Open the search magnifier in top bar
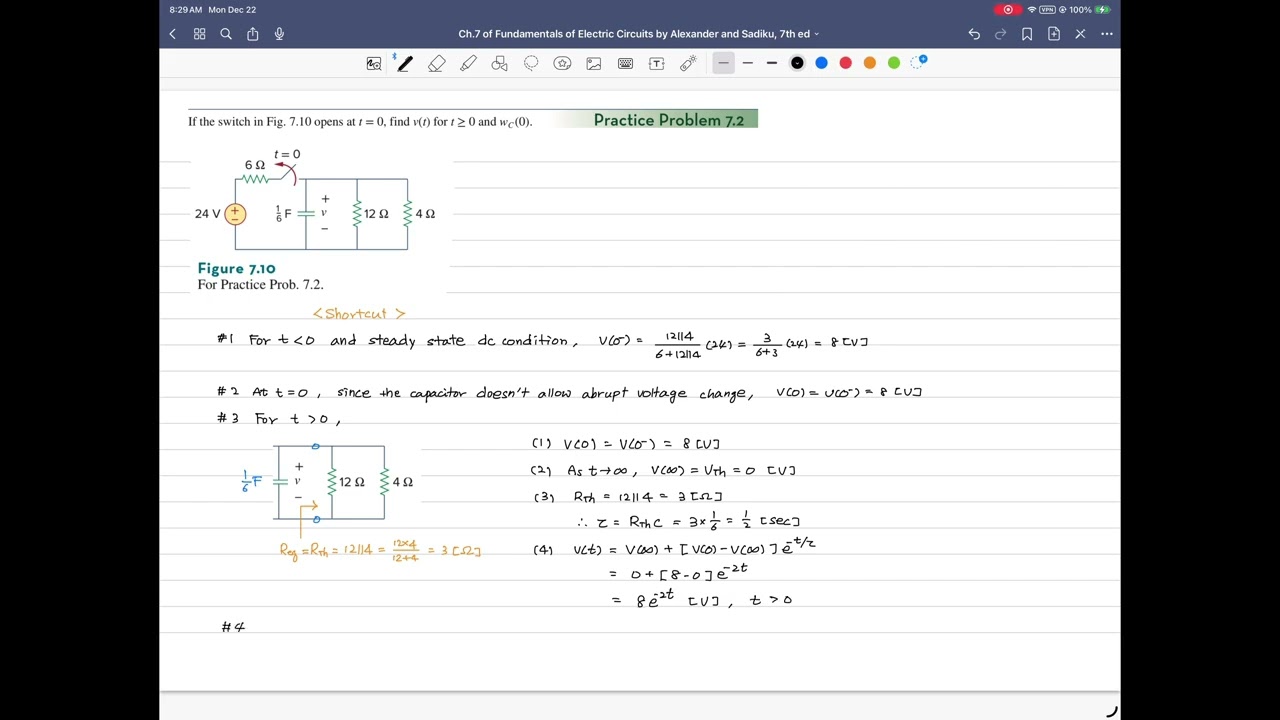 click(226, 34)
